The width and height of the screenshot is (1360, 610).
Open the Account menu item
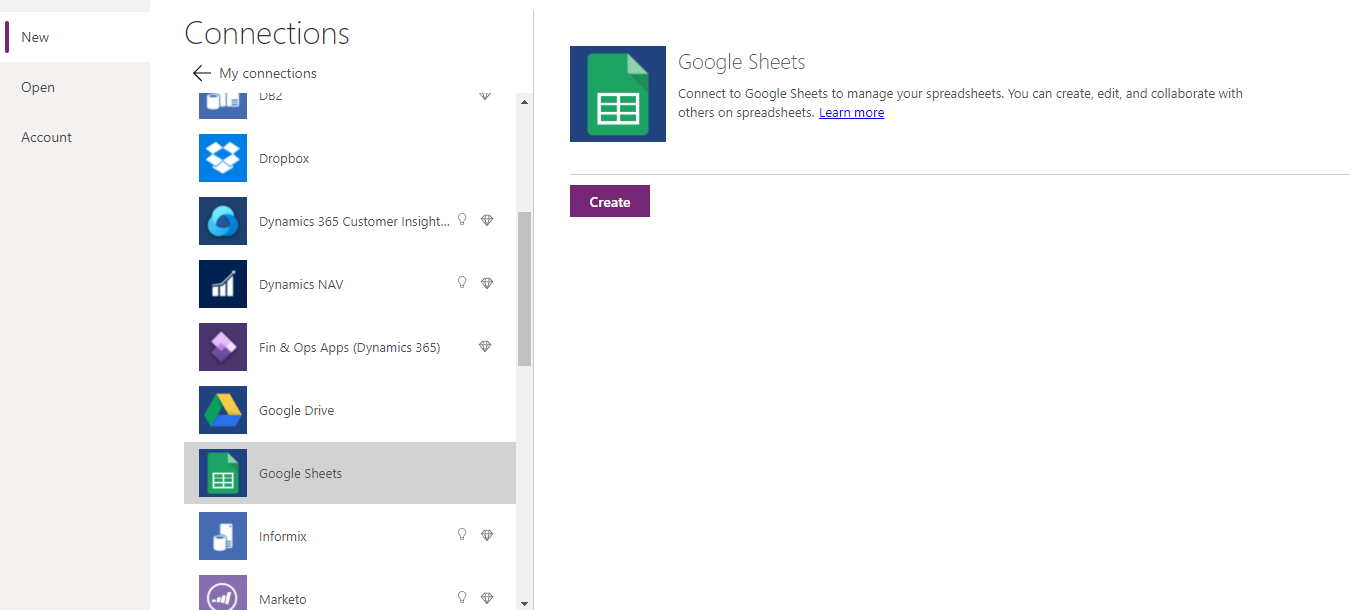pos(75,137)
